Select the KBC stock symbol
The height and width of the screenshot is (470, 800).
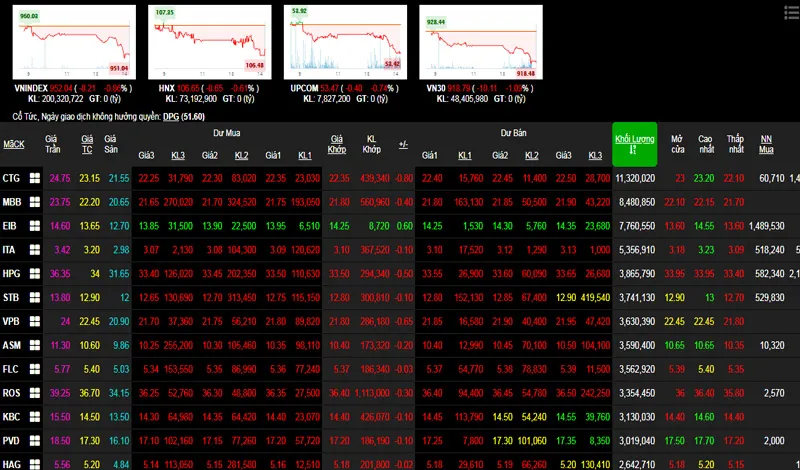click(x=11, y=416)
